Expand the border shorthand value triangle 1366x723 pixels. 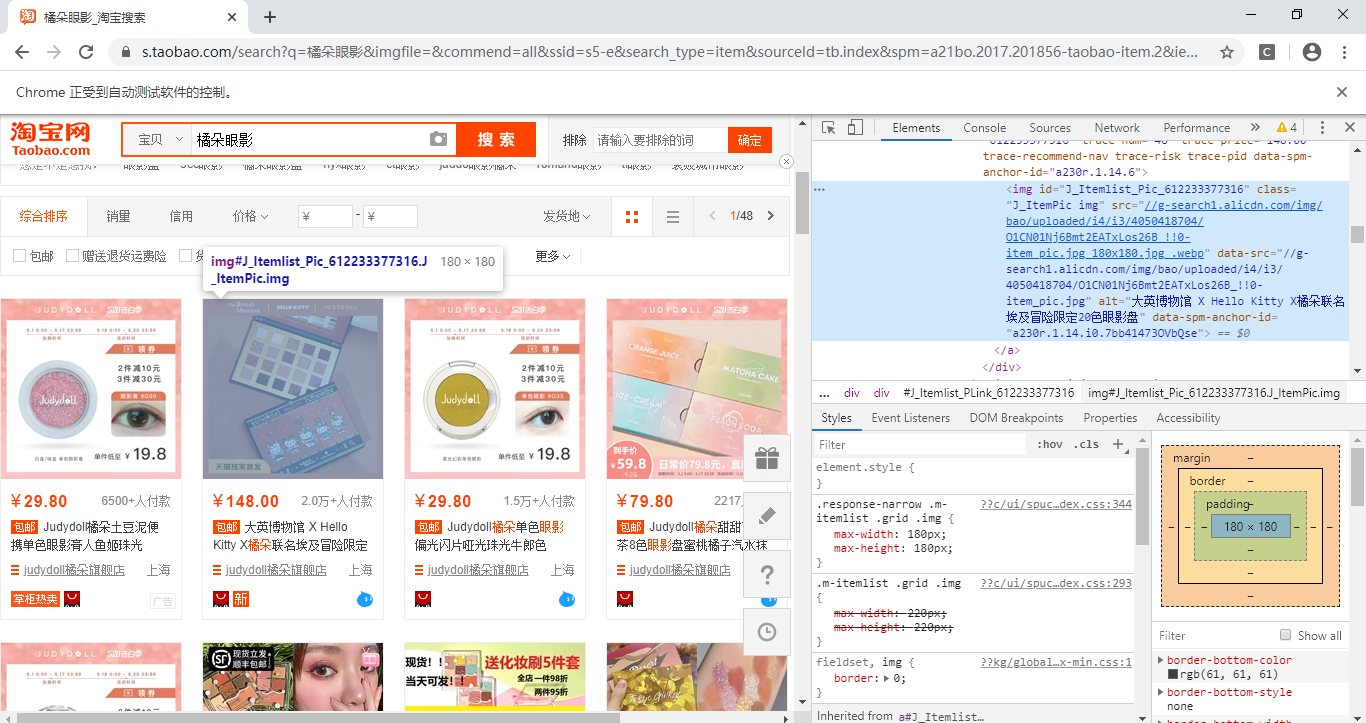point(886,678)
